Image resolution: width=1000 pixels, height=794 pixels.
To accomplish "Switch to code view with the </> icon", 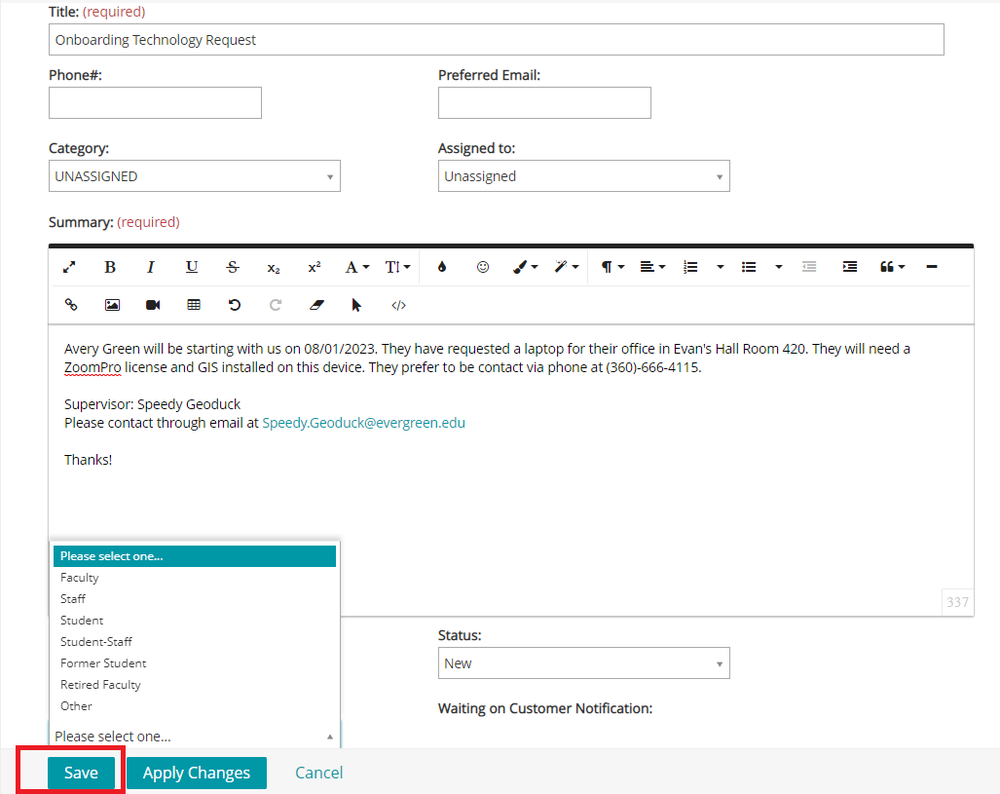I will (398, 305).
